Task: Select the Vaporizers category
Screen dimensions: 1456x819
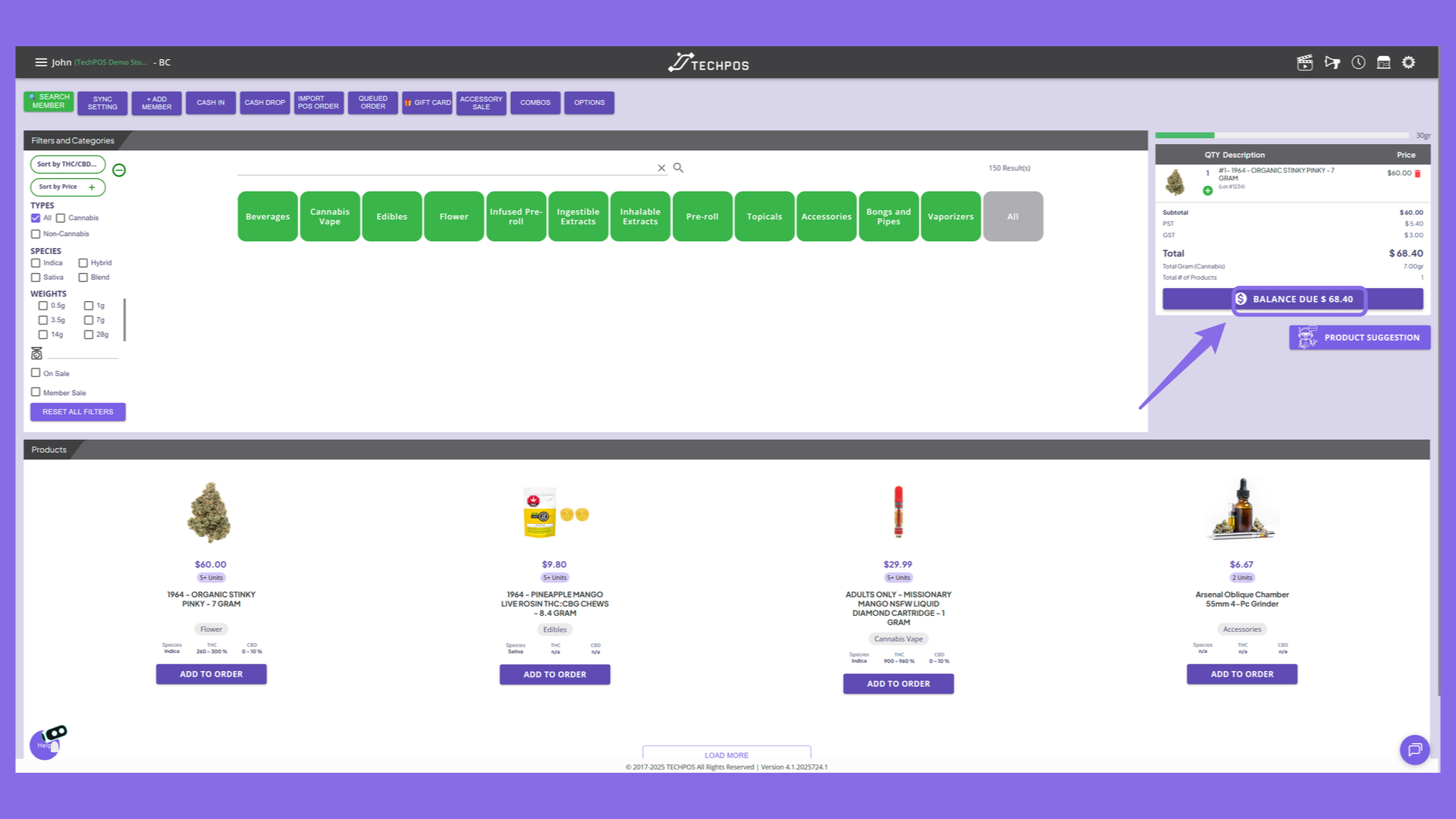Action: pos(951,216)
